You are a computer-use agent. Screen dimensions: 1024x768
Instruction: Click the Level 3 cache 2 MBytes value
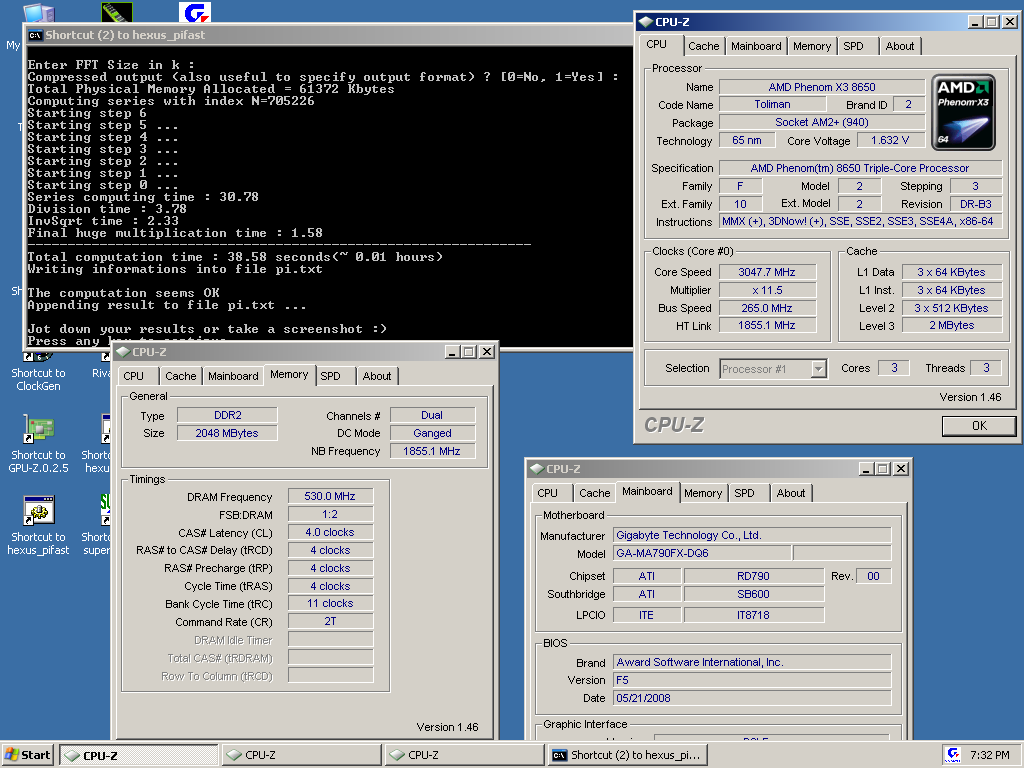pos(952,325)
